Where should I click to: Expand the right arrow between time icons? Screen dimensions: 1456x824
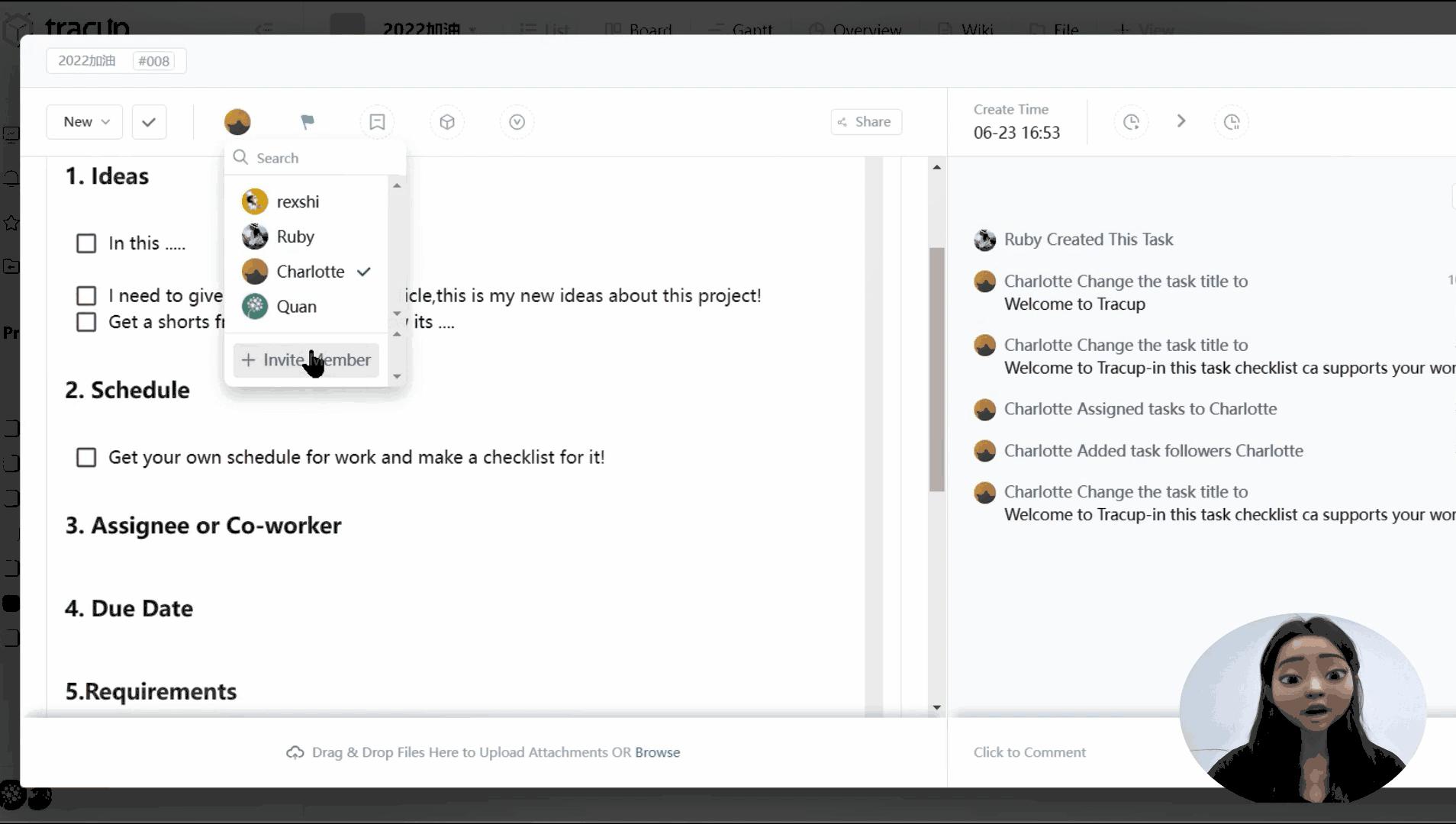point(1181,122)
